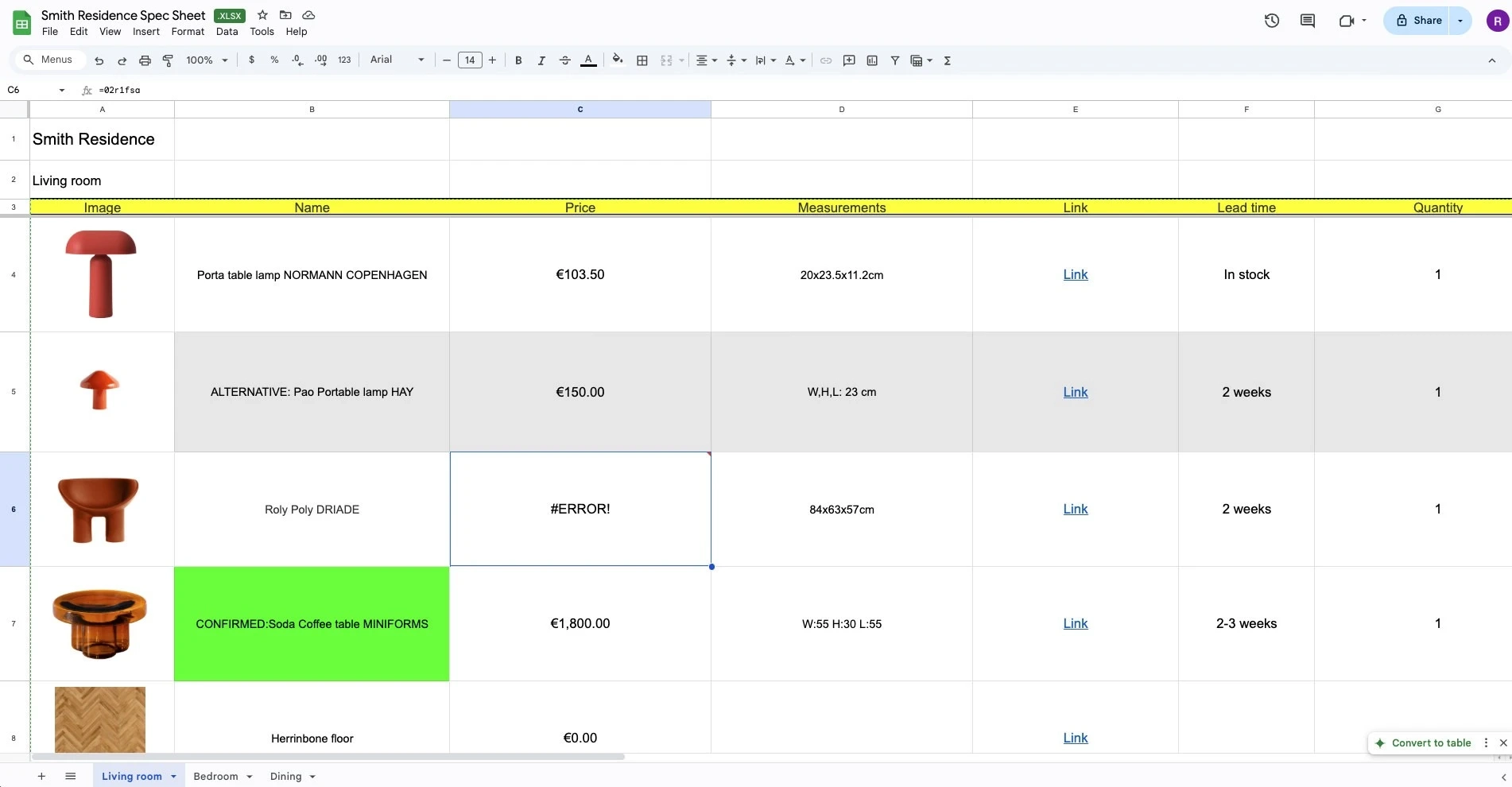Open the fill color picker
The width and height of the screenshot is (1512, 787).
click(618, 60)
